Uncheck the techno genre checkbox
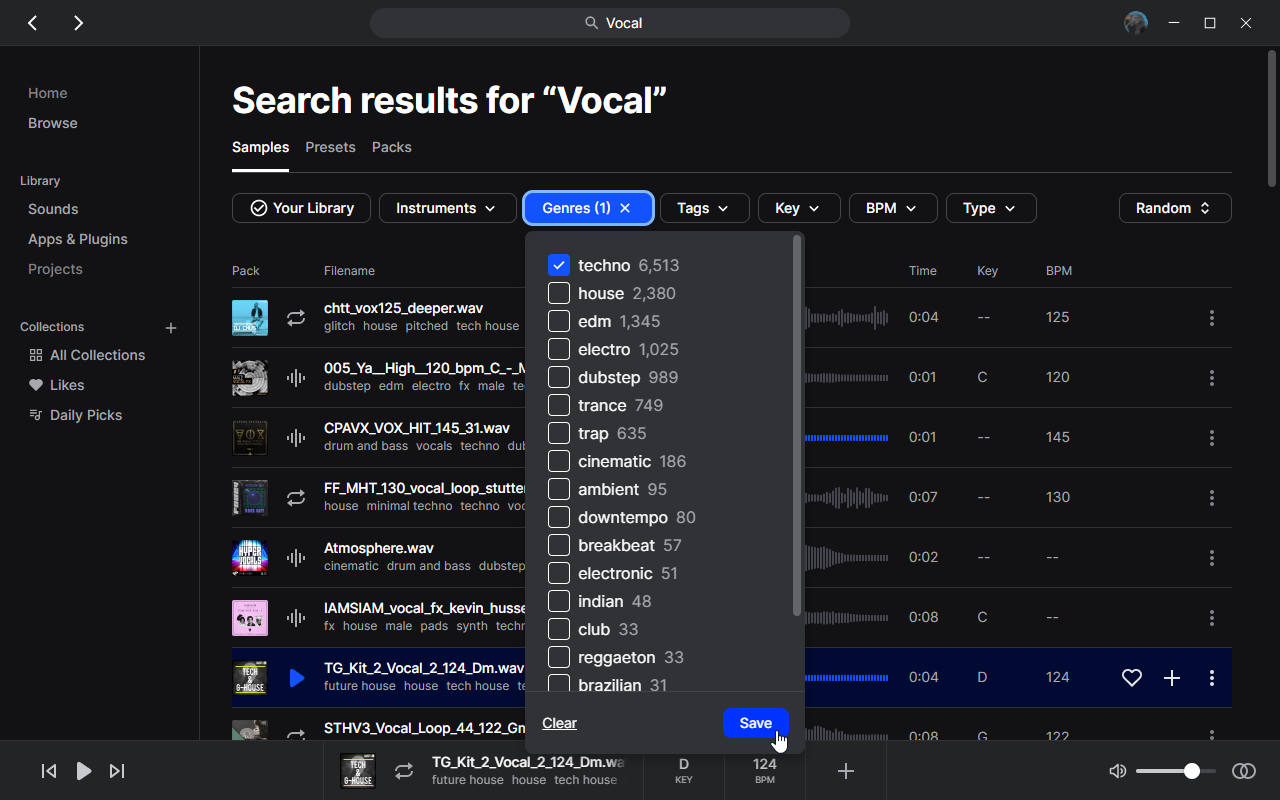1280x800 pixels. pos(559,265)
